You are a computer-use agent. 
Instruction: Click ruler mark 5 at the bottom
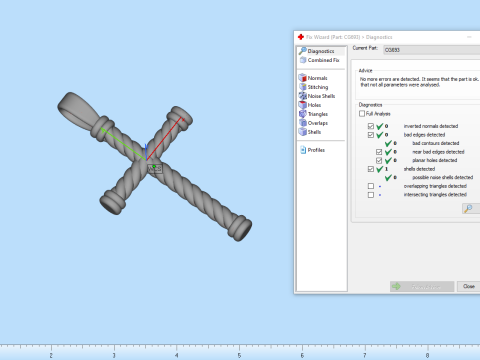(x=239, y=355)
